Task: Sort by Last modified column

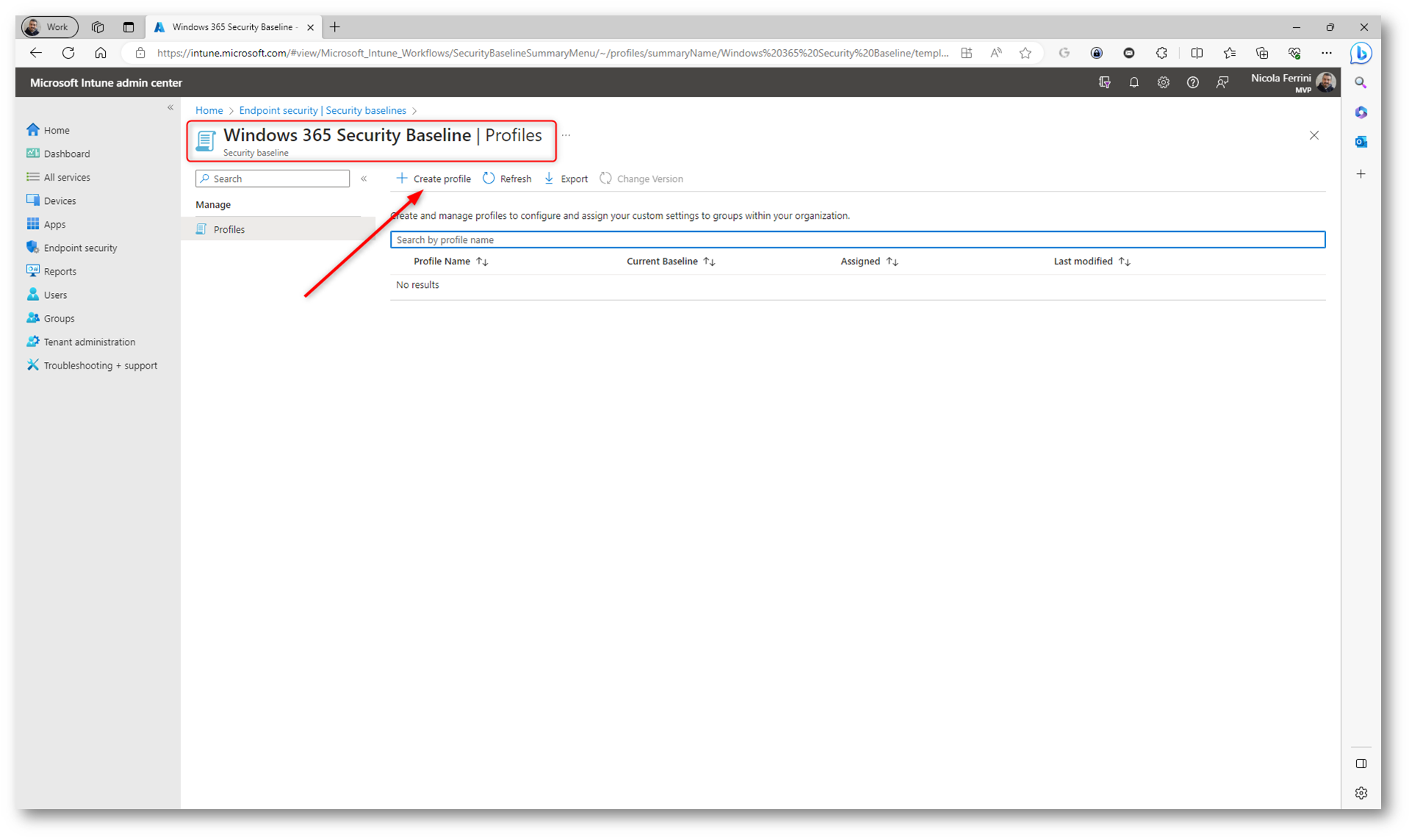Action: coord(1092,261)
